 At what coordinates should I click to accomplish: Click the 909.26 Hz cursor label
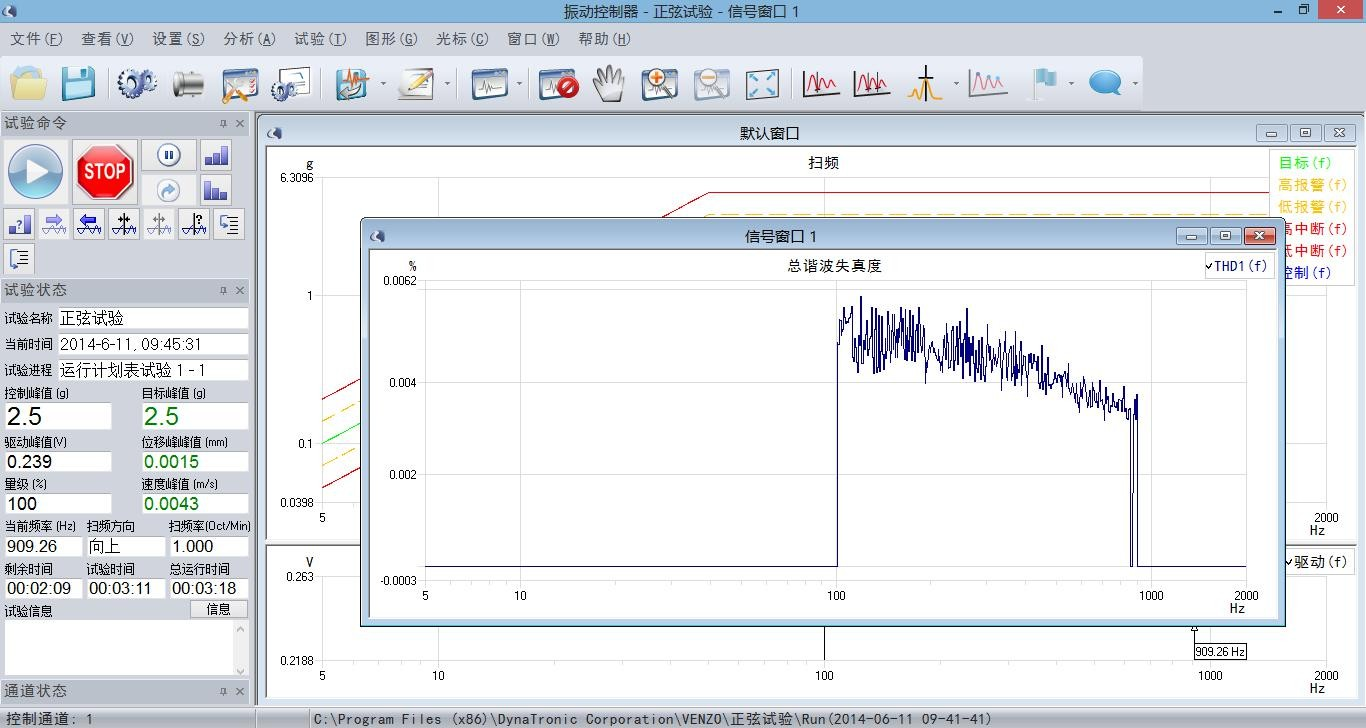1220,651
